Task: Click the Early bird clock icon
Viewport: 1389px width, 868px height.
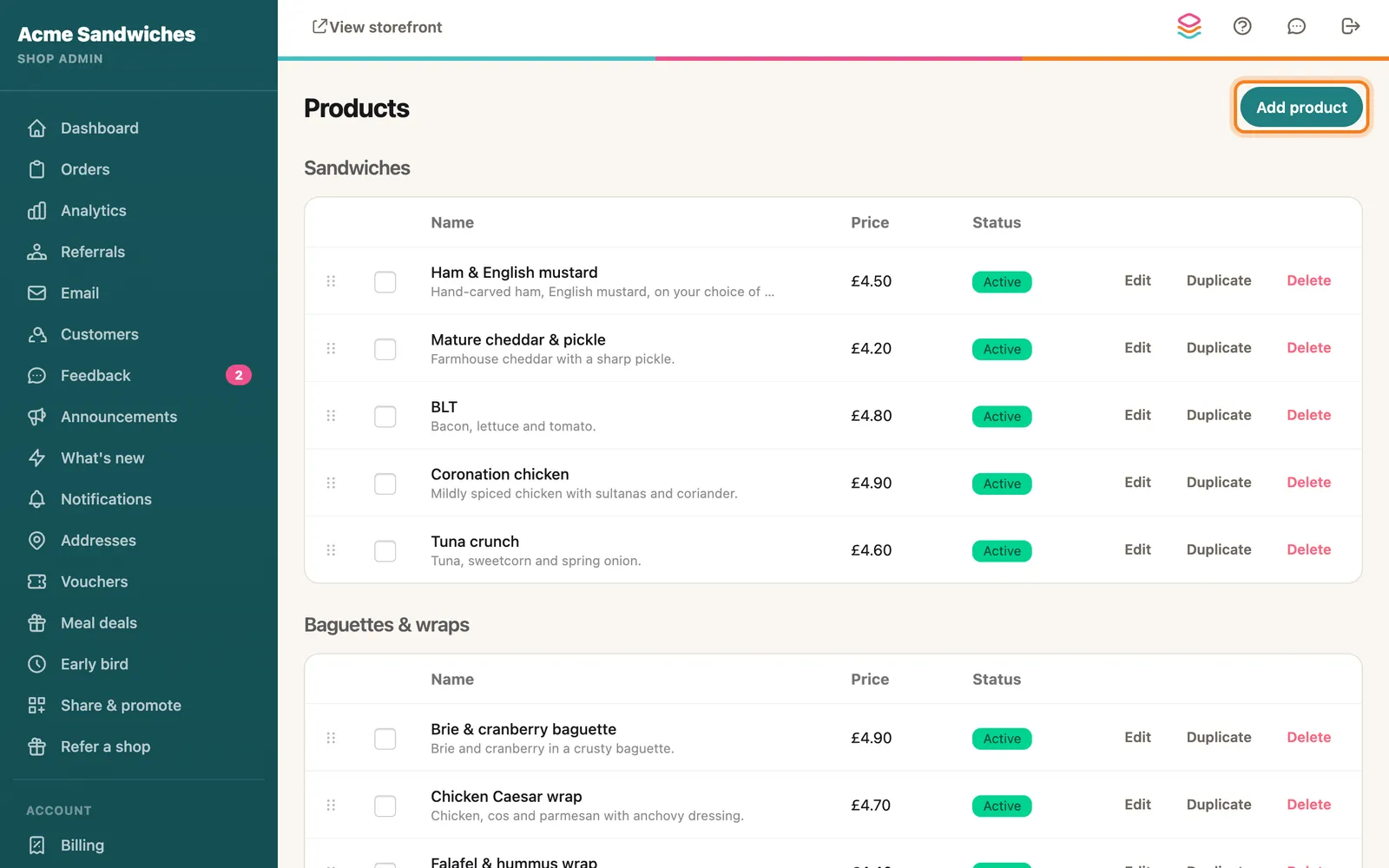Action: click(x=36, y=664)
